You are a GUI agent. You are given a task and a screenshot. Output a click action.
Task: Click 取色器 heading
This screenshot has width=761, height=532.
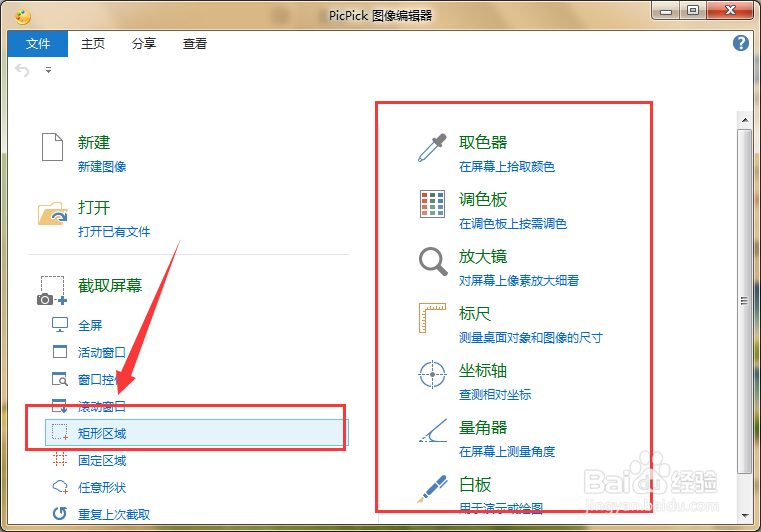click(x=483, y=142)
